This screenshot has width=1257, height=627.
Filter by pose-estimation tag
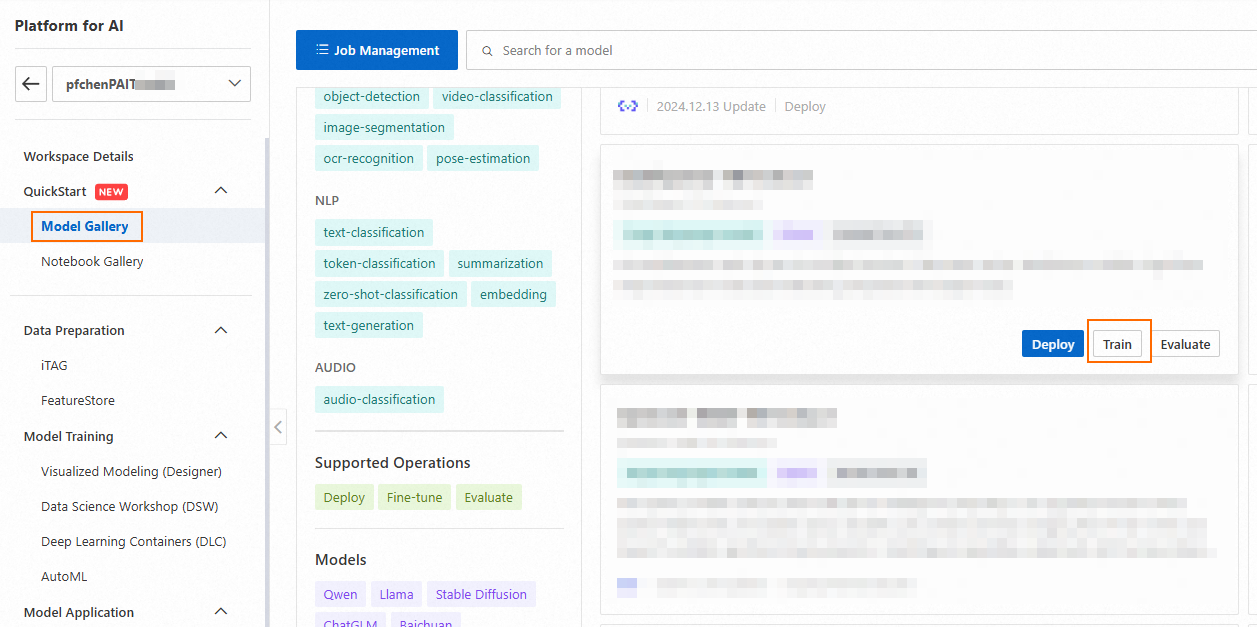click(x=483, y=158)
